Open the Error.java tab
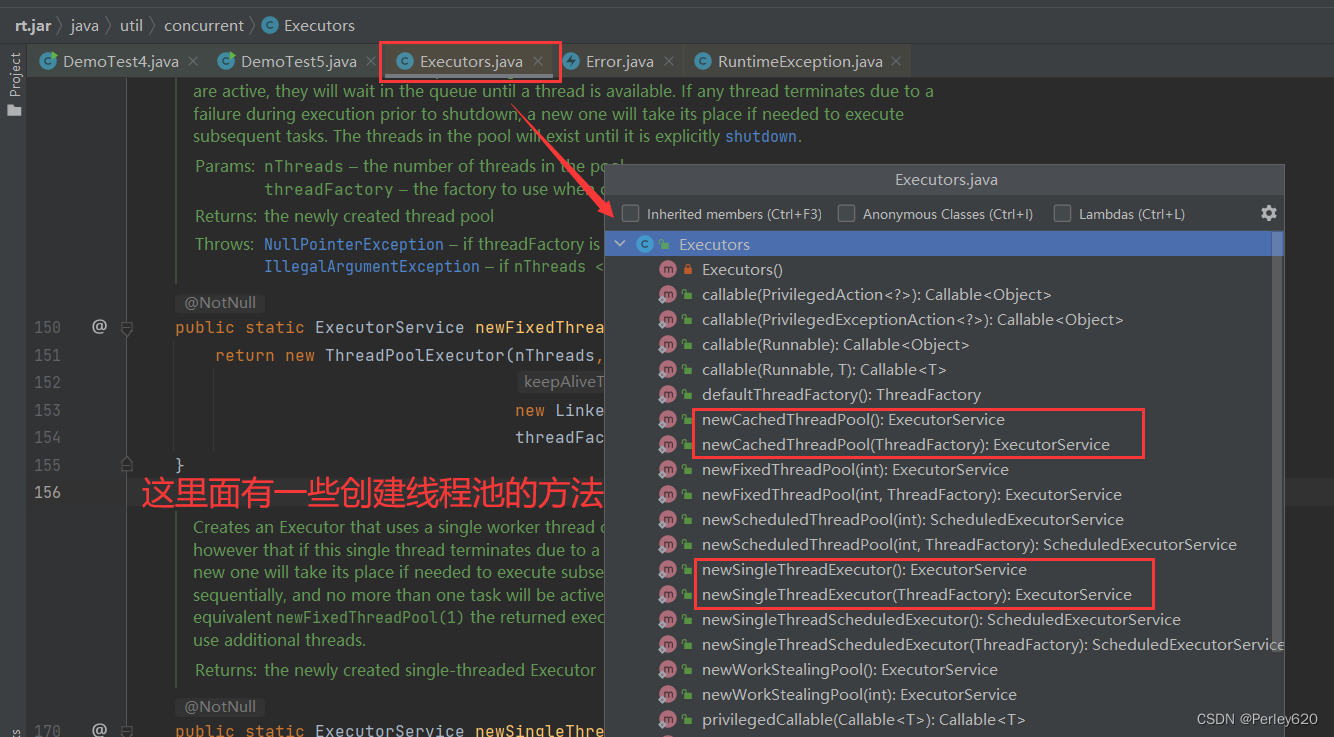The height and width of the screenshot is (737, 1334). pyautogui.click(x=619, y=62)
